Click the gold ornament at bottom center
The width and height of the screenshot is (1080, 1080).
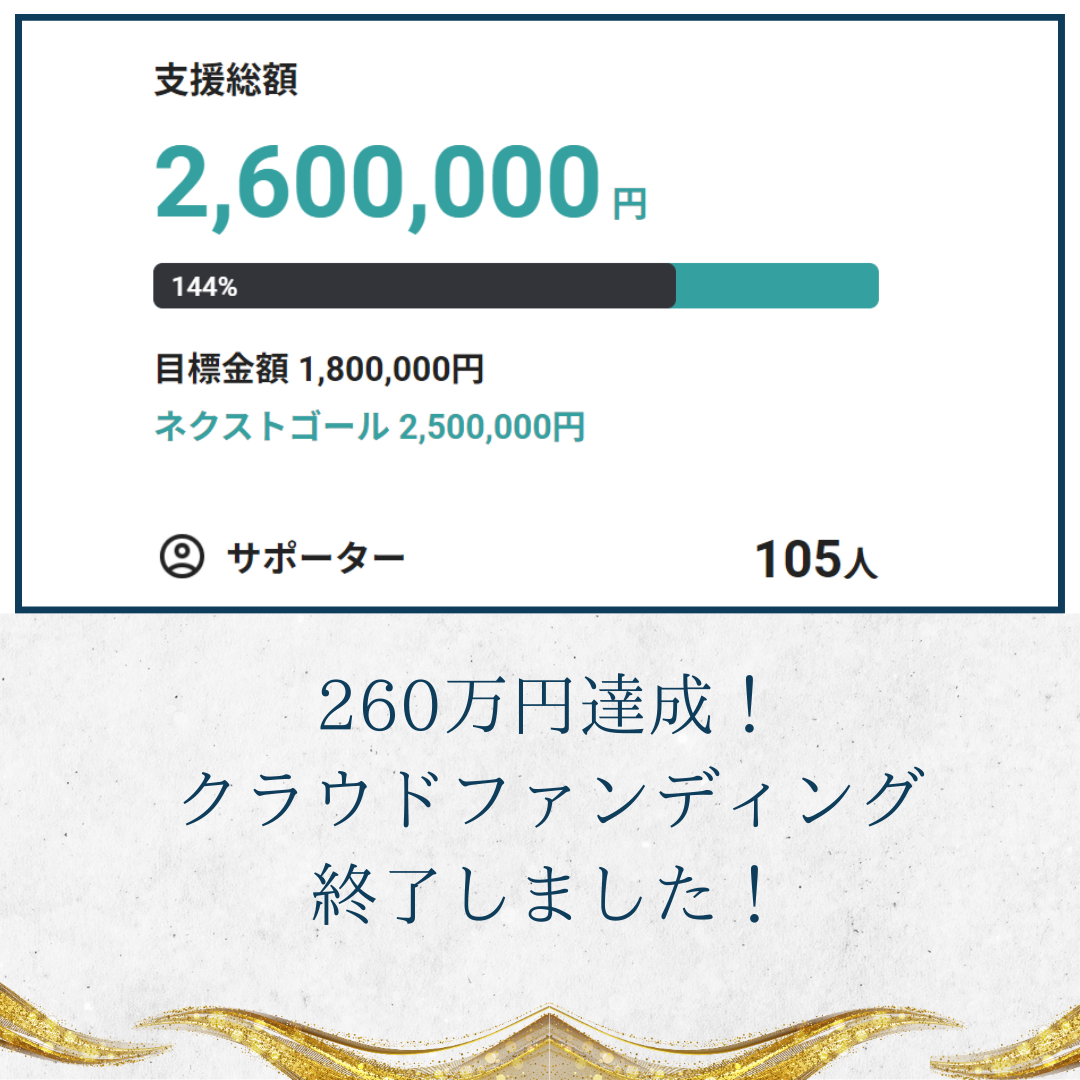(545, 1045)
